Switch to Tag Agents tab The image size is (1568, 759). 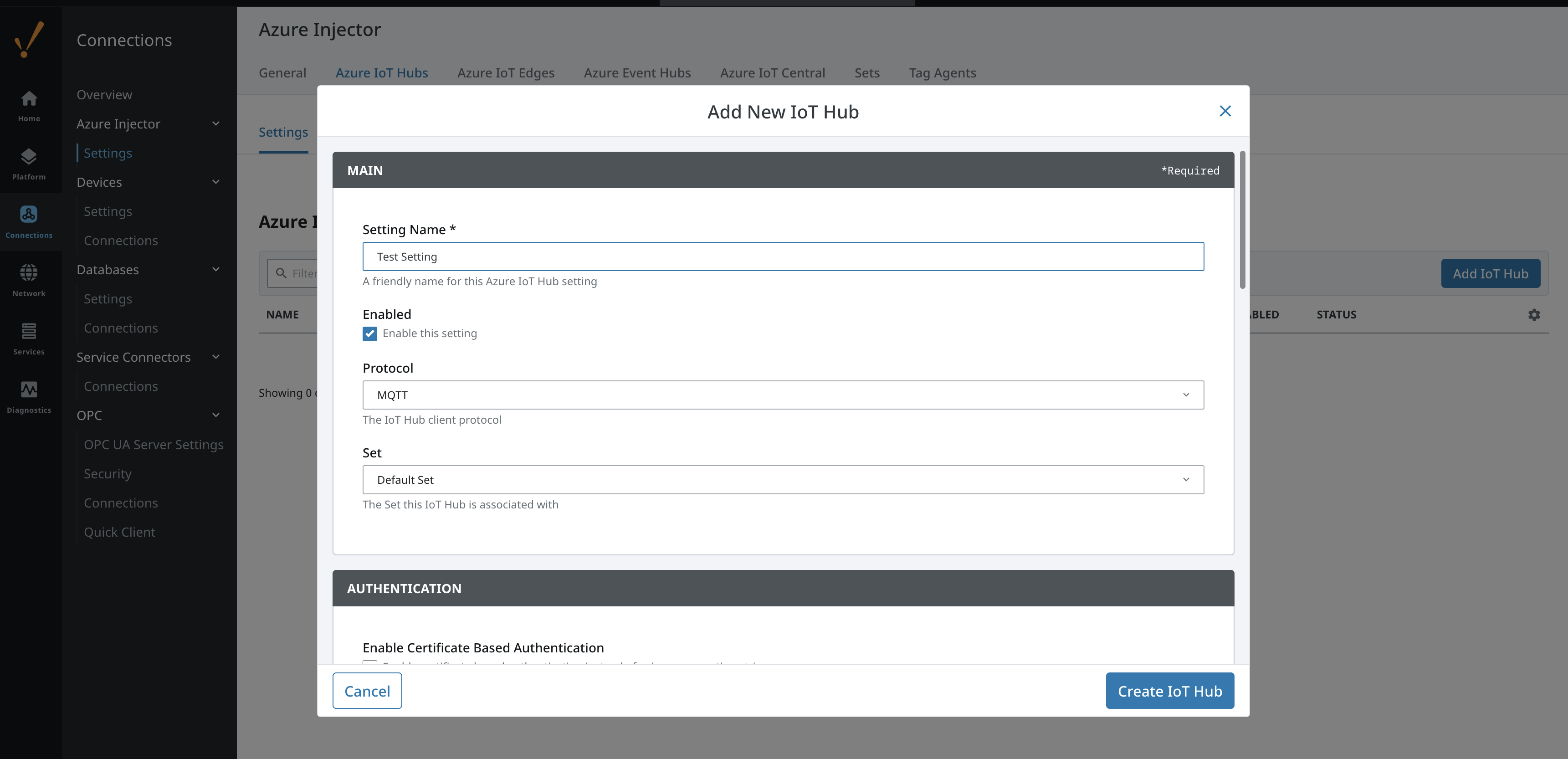coord(942,73)
